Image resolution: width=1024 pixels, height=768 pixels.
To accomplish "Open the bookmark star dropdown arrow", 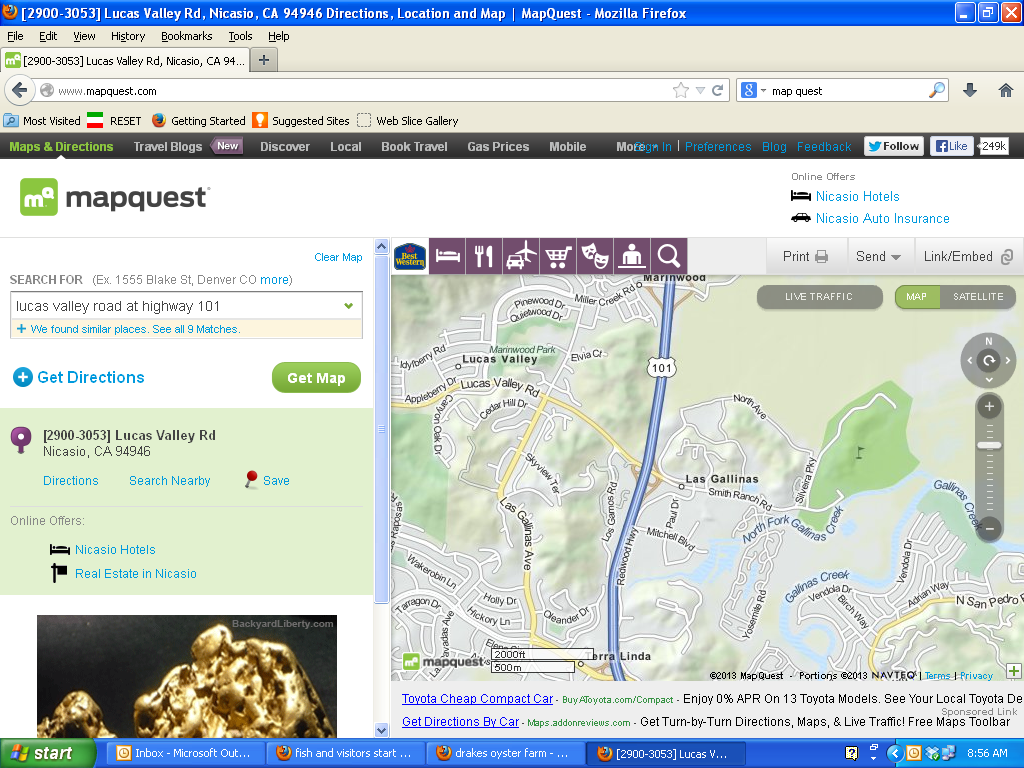I will (x=700, y=90).
